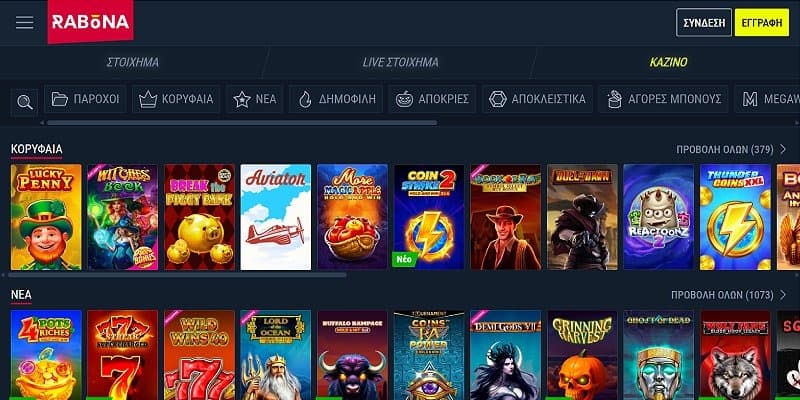Switch to the ΣΤΟΙΧΗΜΑ tab
Viewport: 800px width, 400px height.
point(133,62)
